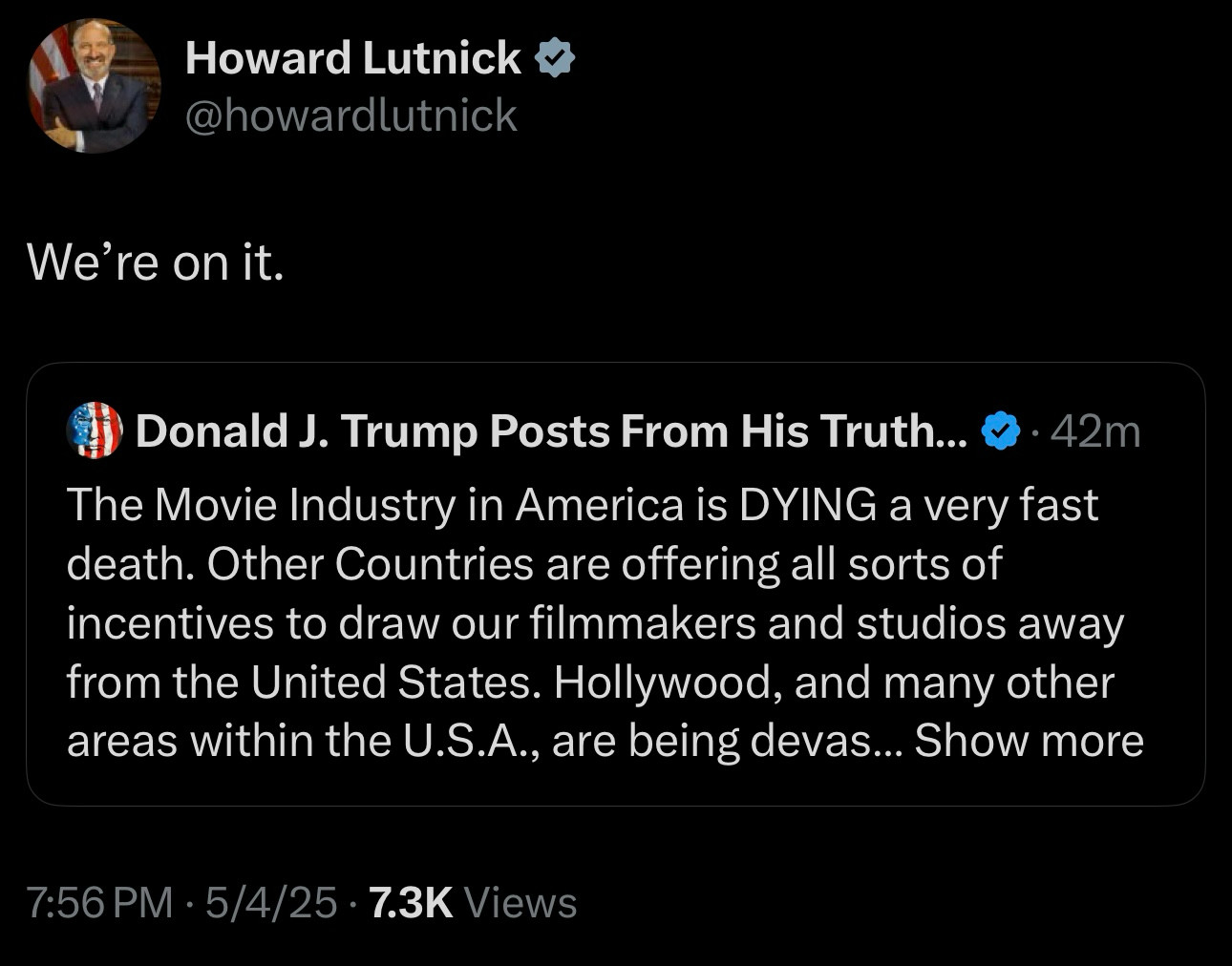Expand the quoted post with Show more

tap(1029, 741)
